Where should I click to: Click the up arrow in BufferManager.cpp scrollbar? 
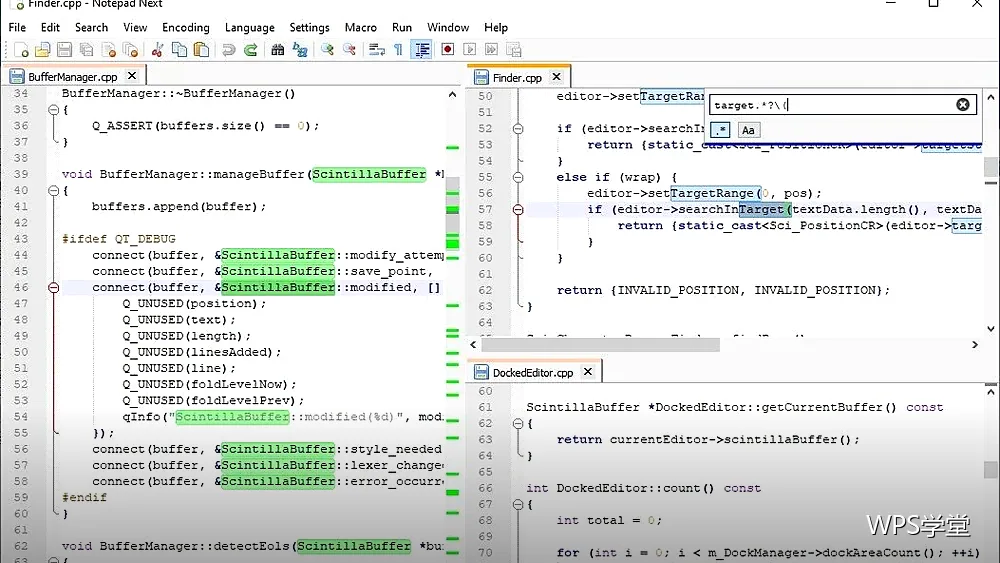(452, 94)
